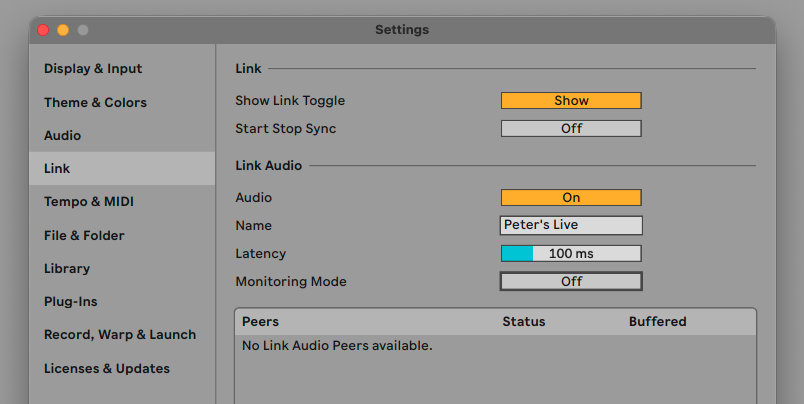Turn off Link Audio with the On button
This screenshot has width=804, height=404.
click(x=571, y=198)
